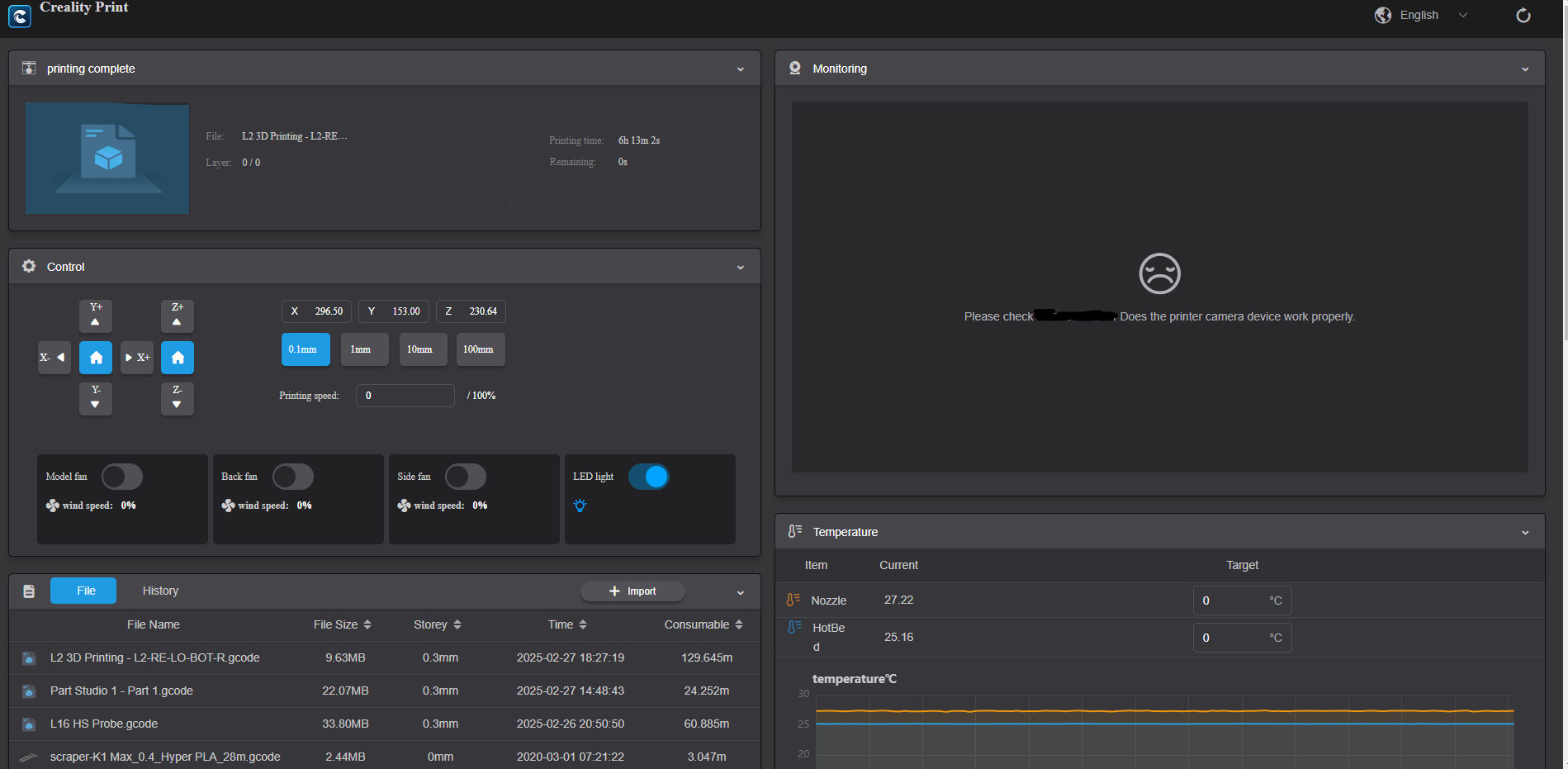Switch to the History tab
This screenshot has height=769, width=1568.
[x=160, y=591]
